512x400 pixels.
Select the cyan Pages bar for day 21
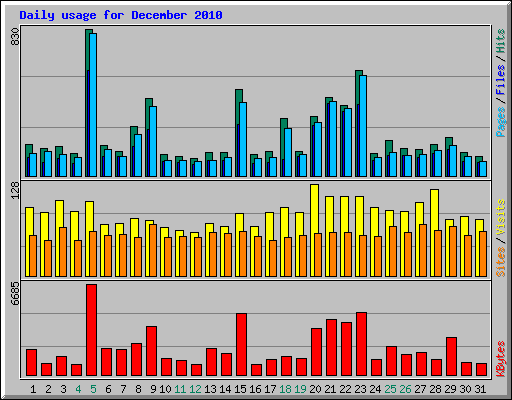333,139
